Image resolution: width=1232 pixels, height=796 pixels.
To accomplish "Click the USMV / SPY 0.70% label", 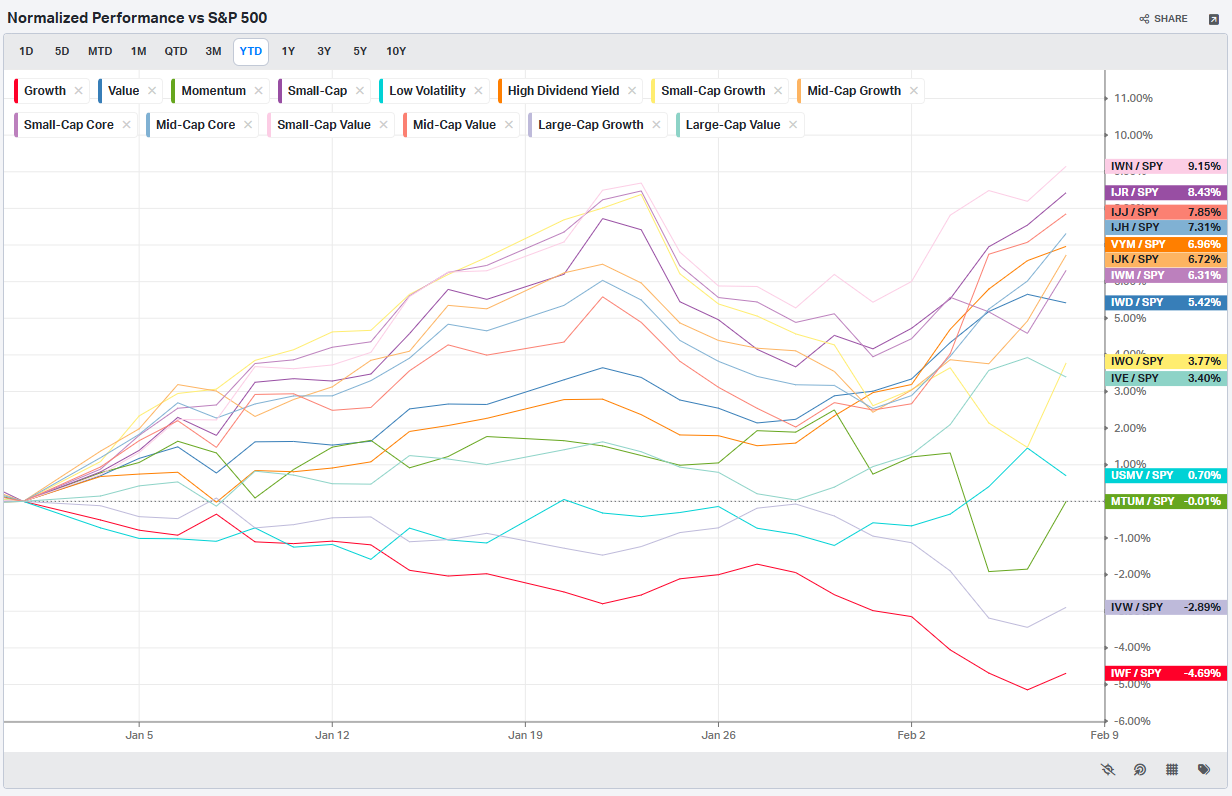I will point(1166,476).
